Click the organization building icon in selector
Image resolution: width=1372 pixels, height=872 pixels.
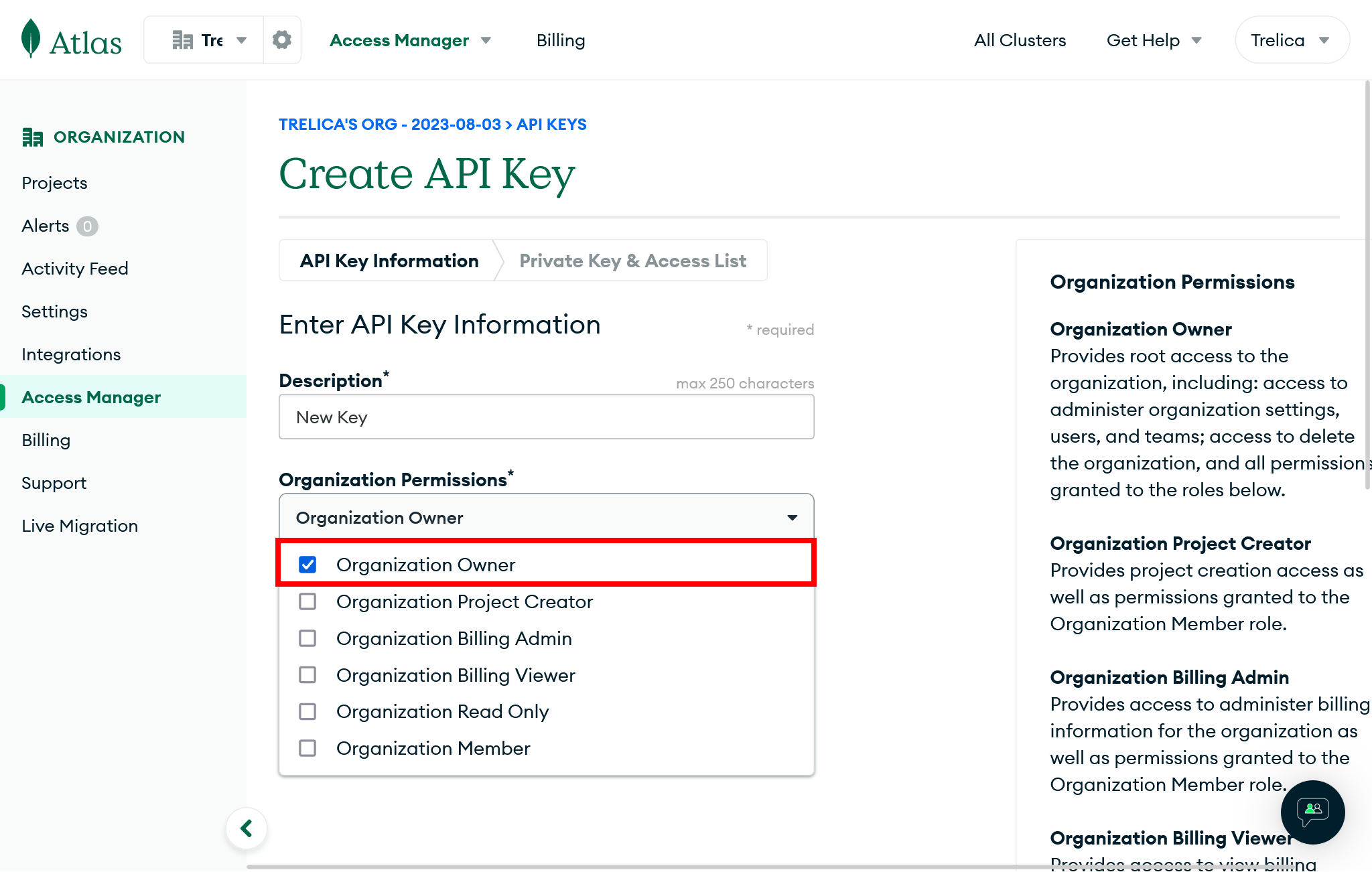(182, 40)
